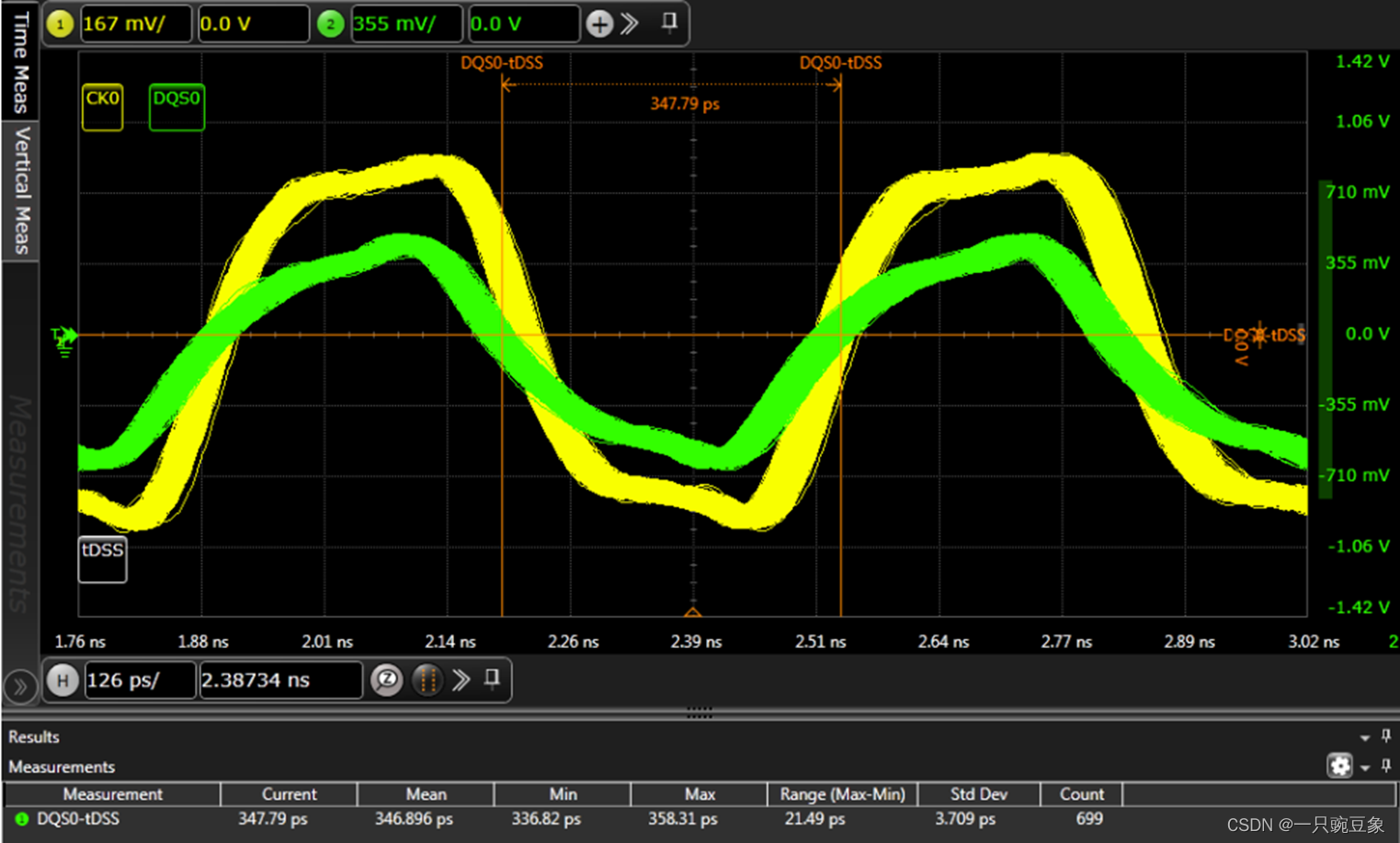Select DQS0-tDSS threshold marker at right
This screenshot has width=1400, height=843.
click(1264, 336)
